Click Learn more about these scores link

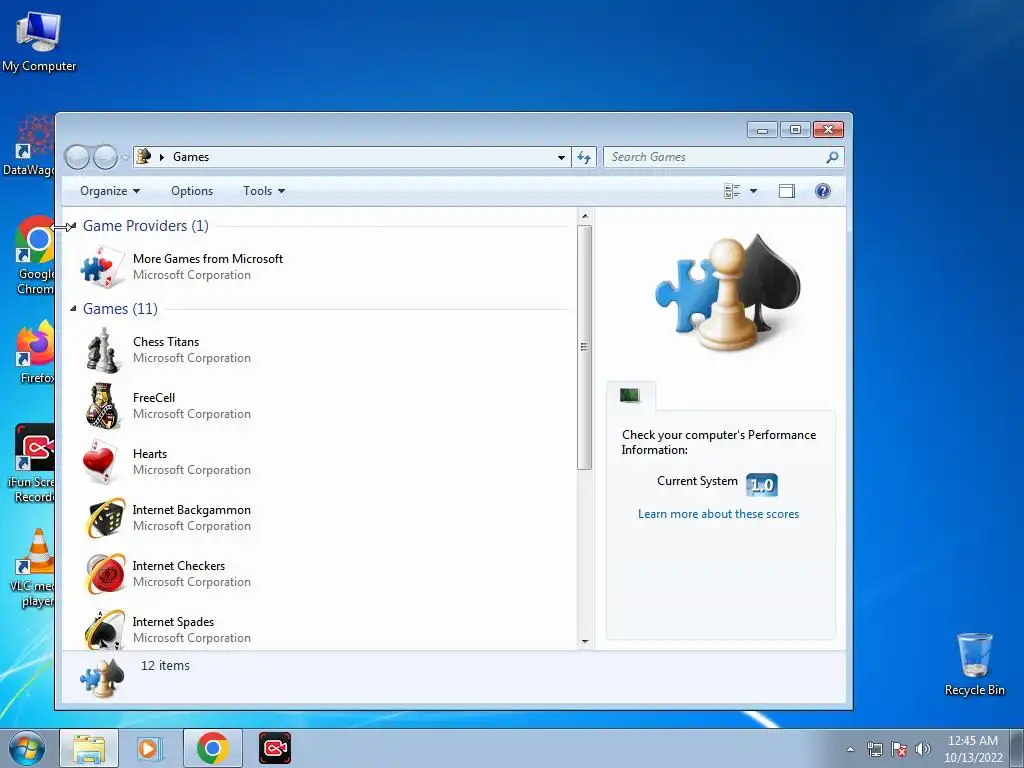point(718,514)
